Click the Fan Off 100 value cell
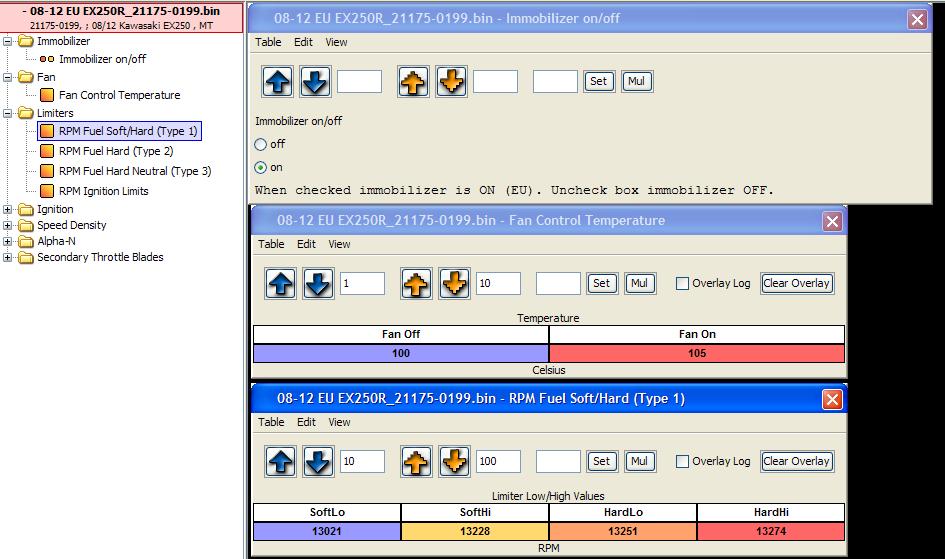 [x=401, y=354]
